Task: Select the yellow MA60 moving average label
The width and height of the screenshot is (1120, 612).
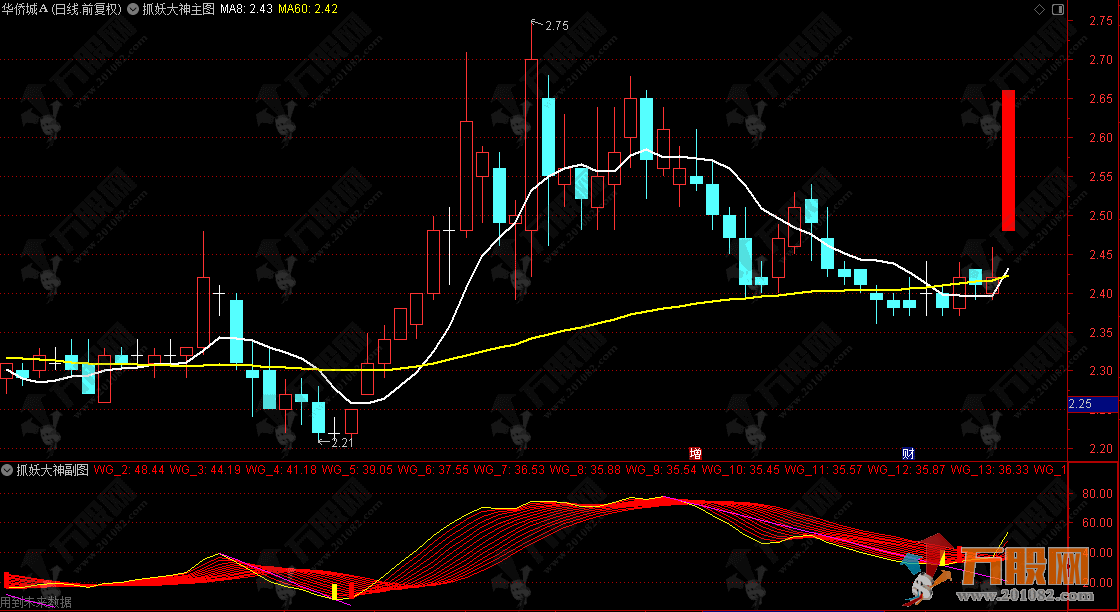Action: [308, 9]
